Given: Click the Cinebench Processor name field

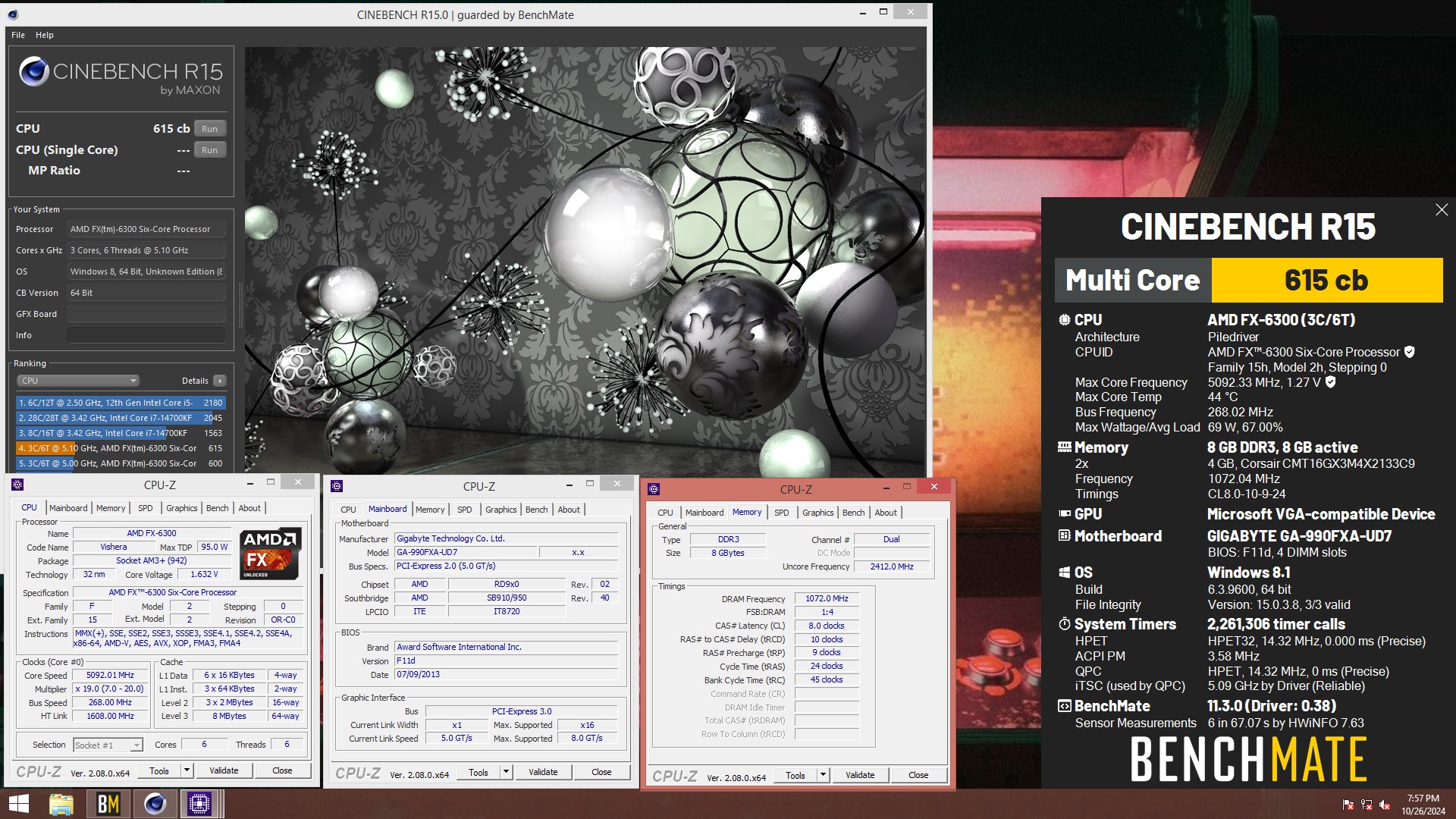Looking at the screenshot, I should [146, 229].
